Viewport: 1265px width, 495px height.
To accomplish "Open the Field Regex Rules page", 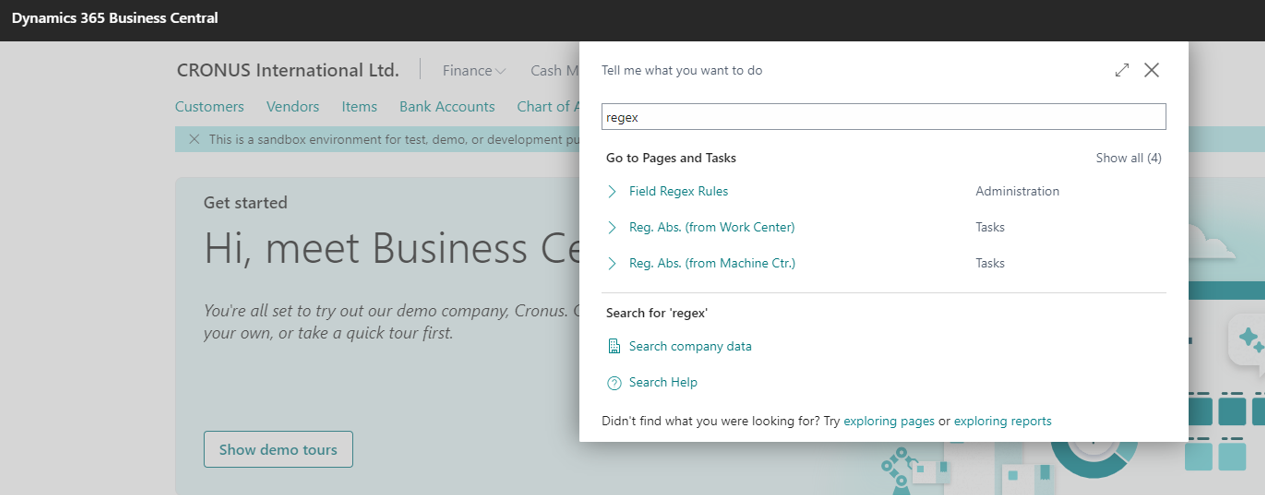I will [678, 191].
